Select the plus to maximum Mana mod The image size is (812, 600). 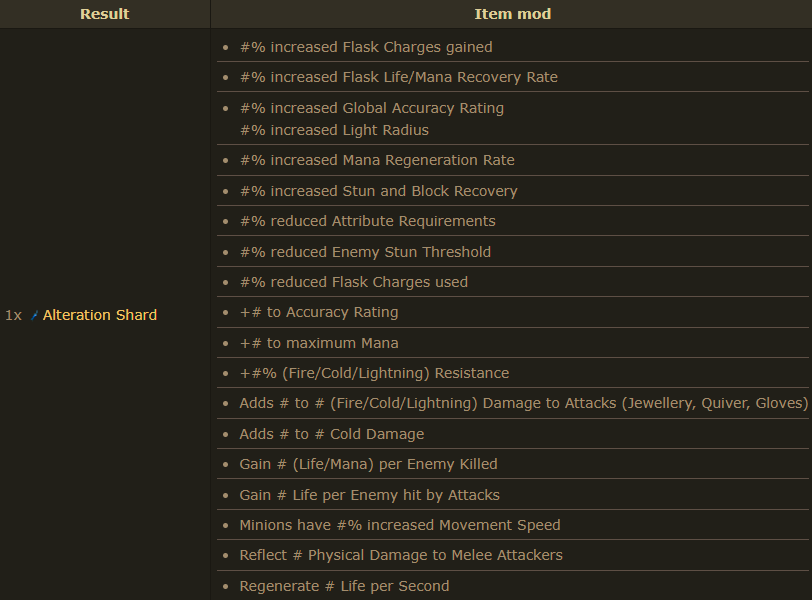point(318,343)
